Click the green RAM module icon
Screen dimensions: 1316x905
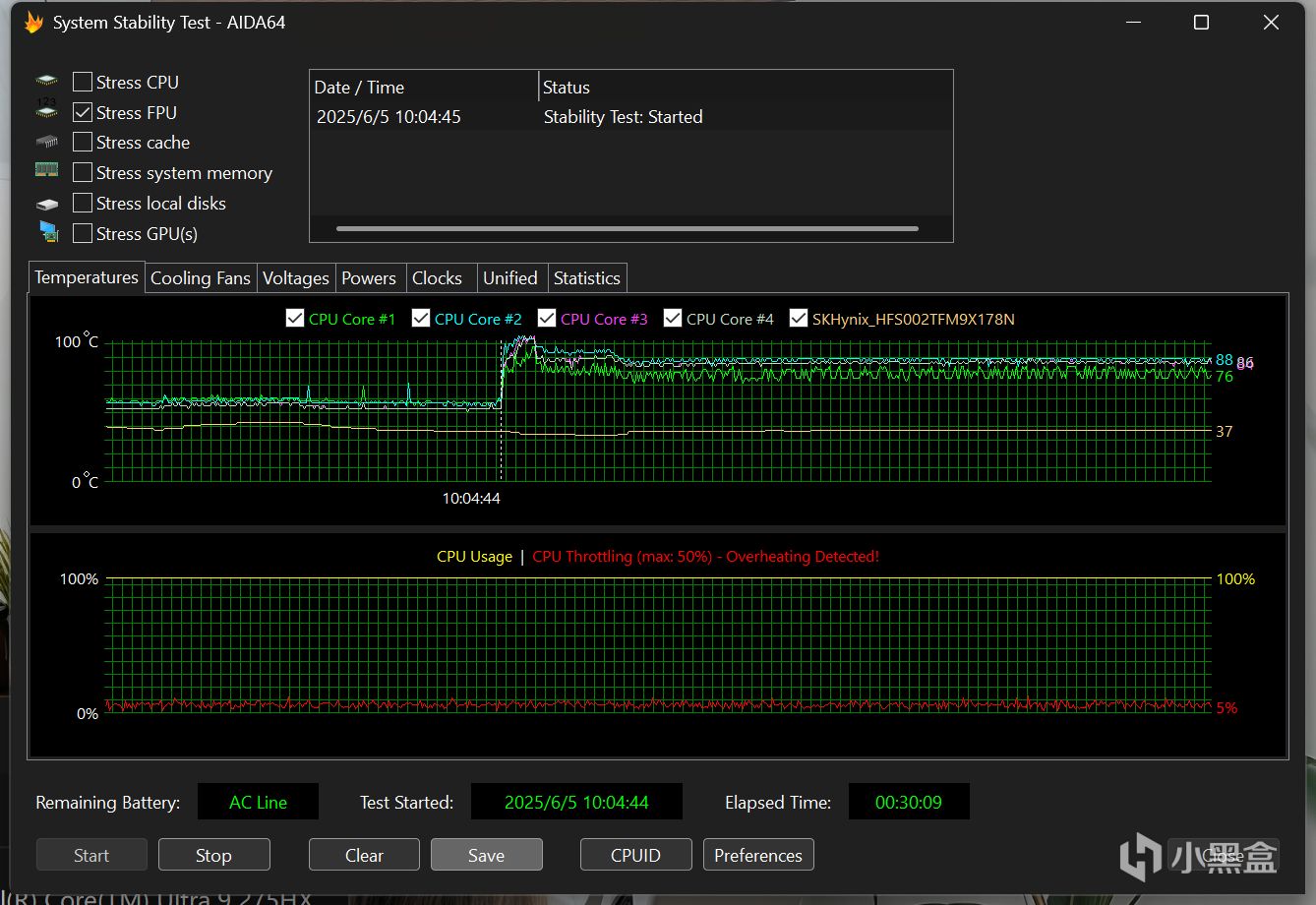pos(46,171)
